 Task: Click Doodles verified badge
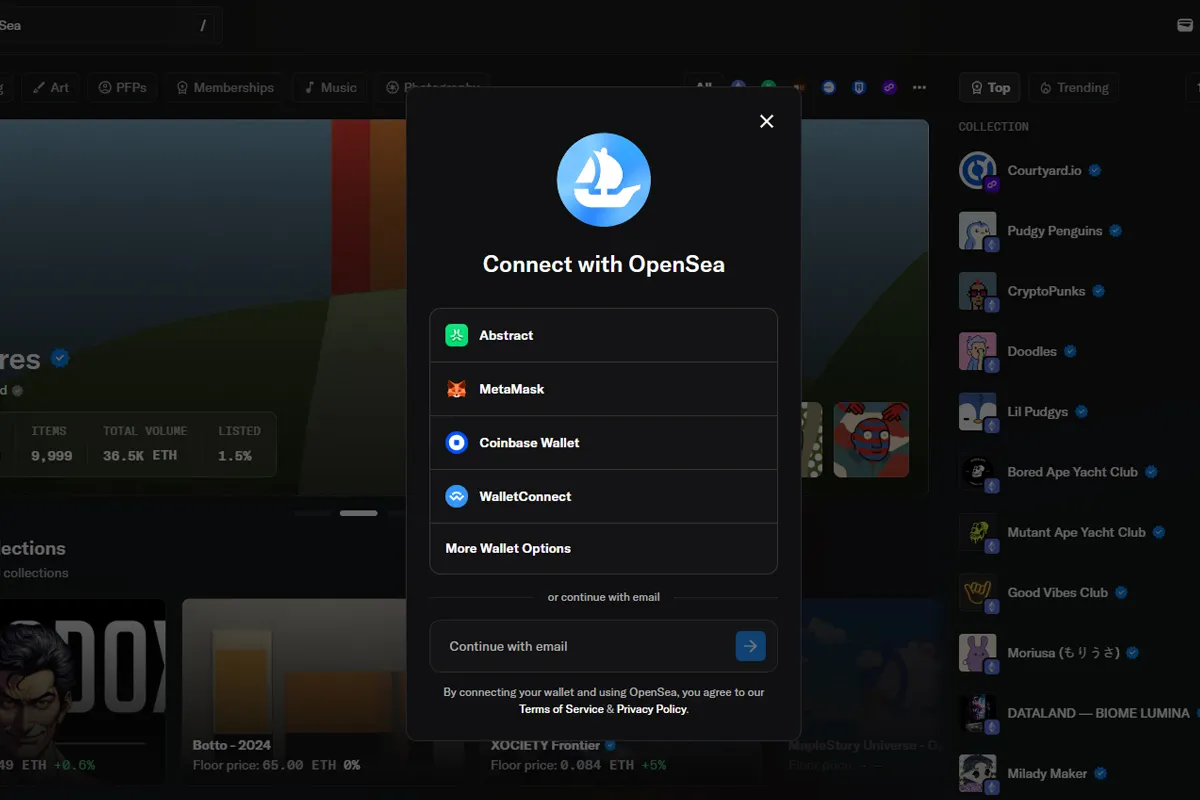click(1070, 352)
